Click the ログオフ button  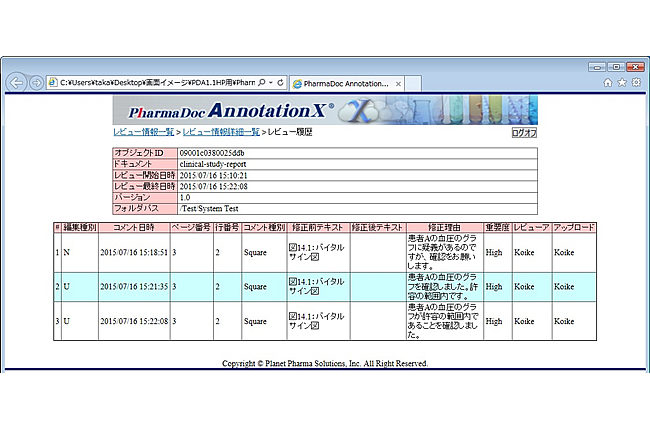(524, 133)
